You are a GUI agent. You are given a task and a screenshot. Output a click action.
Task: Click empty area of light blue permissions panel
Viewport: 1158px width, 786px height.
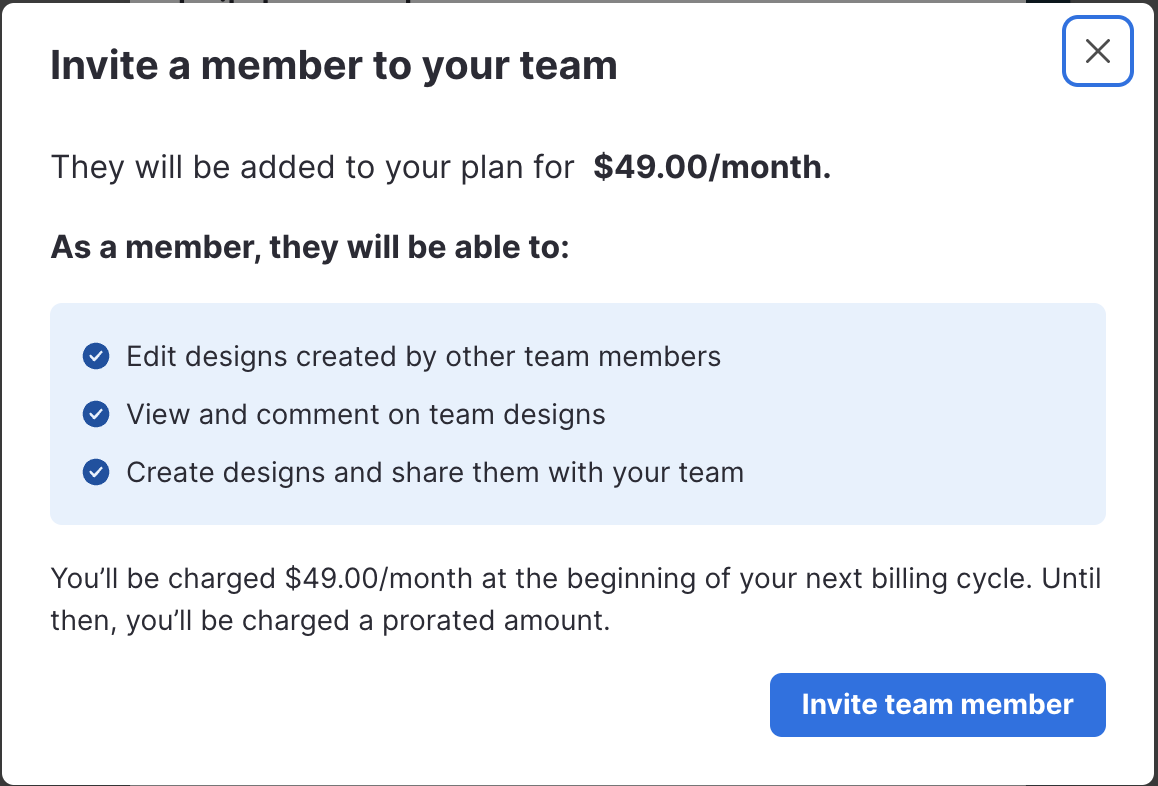tap(923, 414)
